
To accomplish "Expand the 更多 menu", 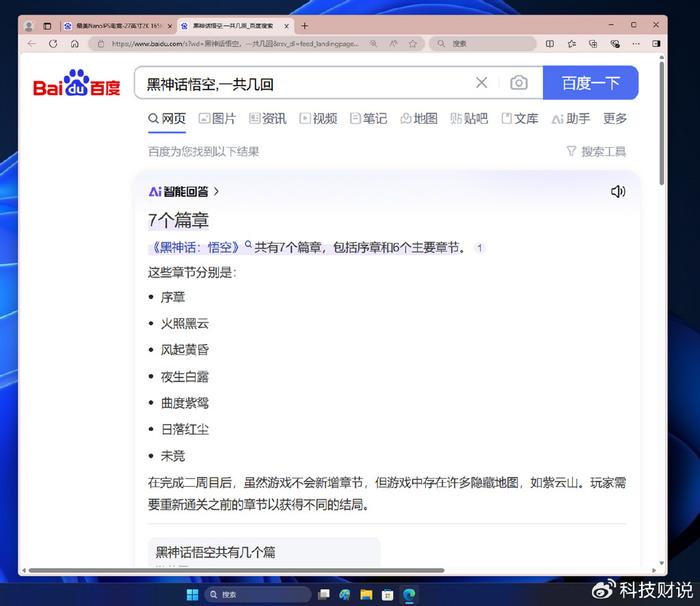I will tap(615, 118).
